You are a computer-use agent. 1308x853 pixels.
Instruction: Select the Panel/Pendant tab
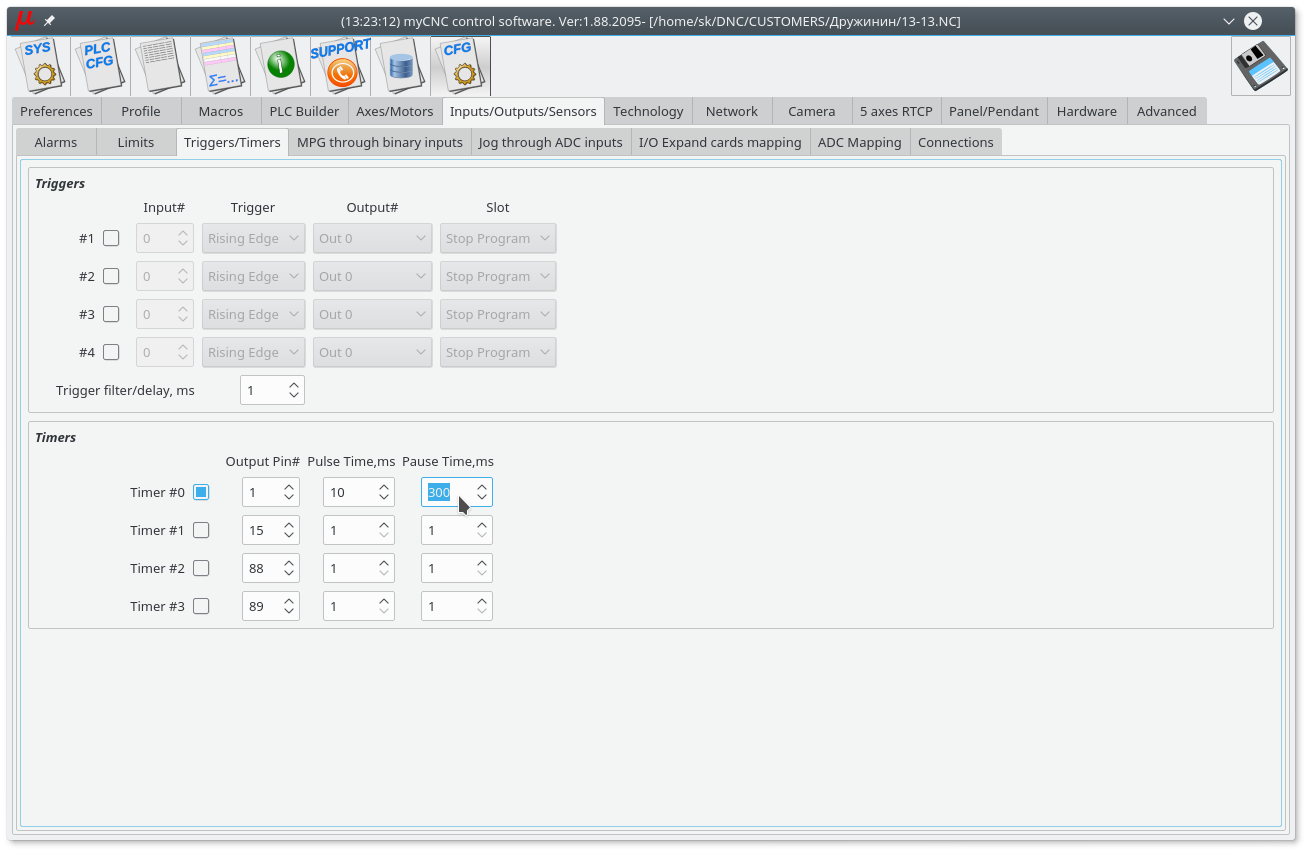pos(994,111)
